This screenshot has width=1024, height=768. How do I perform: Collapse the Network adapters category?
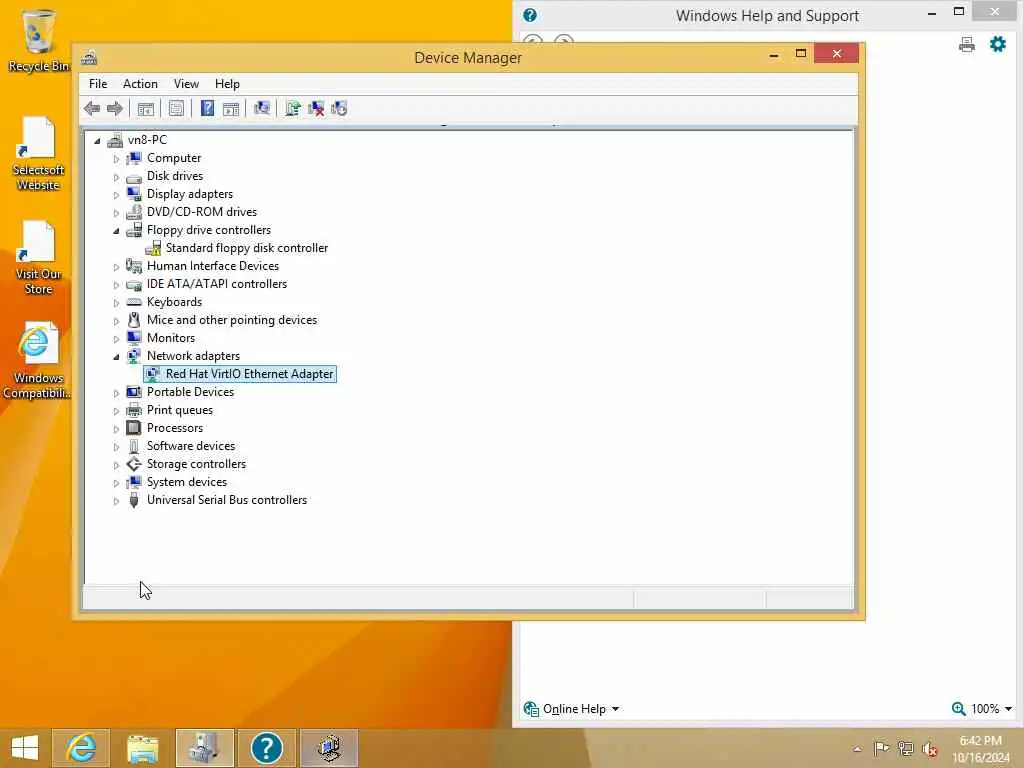[x=116, y=357]
